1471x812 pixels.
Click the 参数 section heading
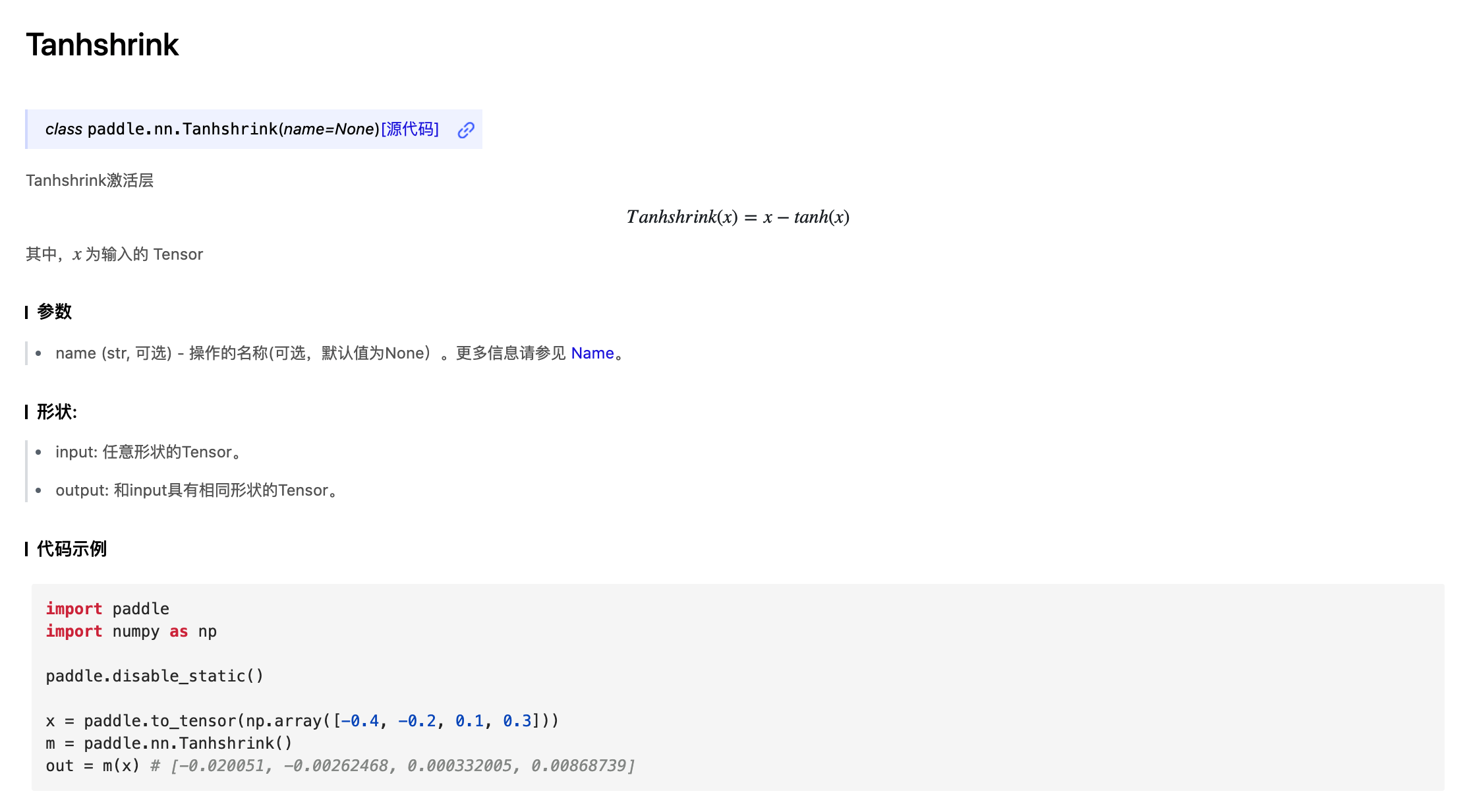click(x=54, y=311)
